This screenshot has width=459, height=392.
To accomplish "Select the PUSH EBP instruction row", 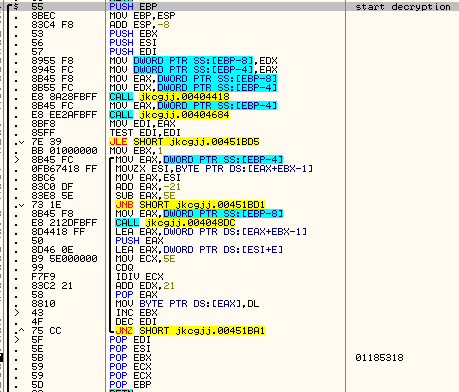I will [133, 7].
